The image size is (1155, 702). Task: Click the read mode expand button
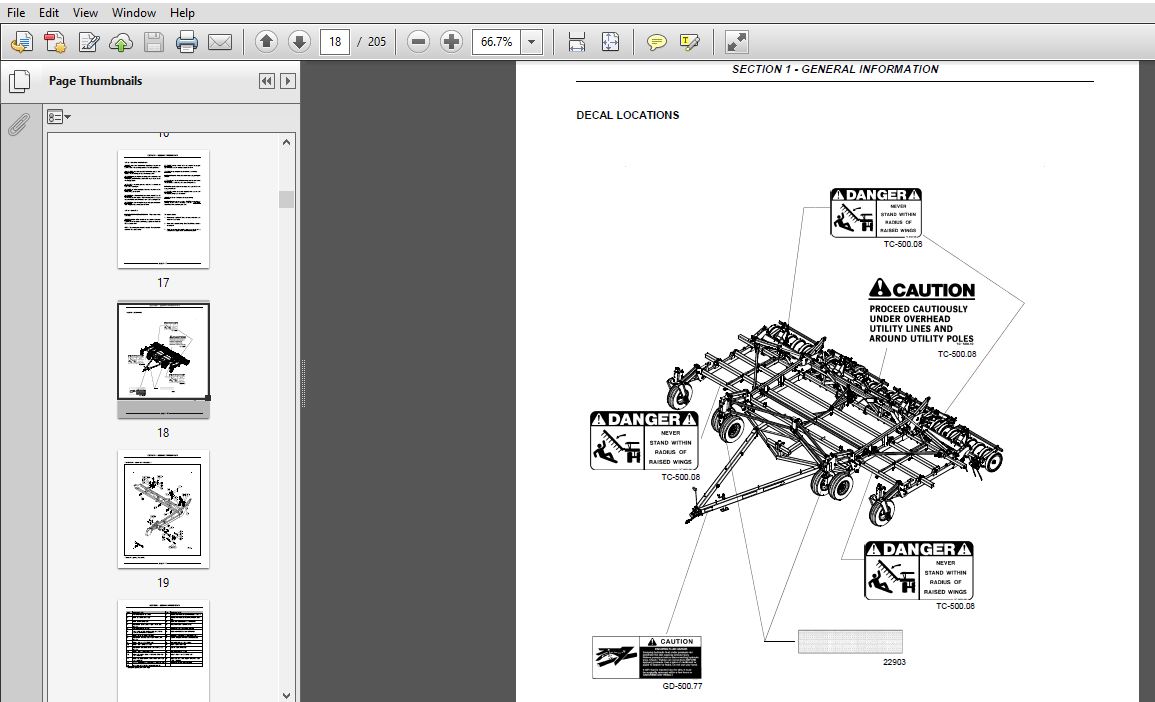pyautogui.click(x=736, y=42)
